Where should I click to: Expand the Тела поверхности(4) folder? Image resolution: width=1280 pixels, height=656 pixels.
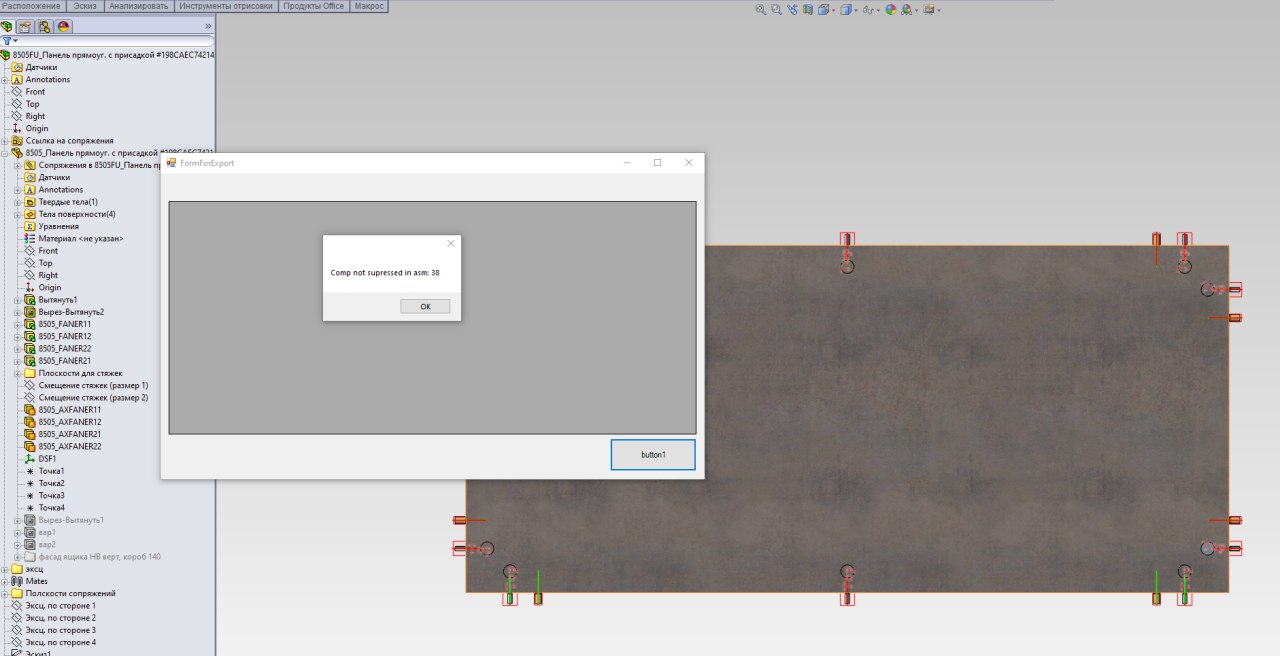(x=18, y=214)
